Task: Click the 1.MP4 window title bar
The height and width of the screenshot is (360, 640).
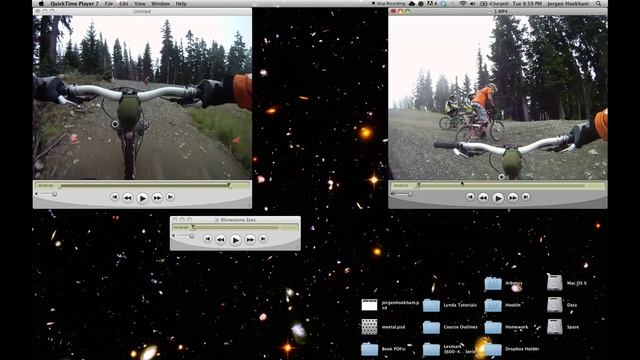Action: tap(498, 11)
